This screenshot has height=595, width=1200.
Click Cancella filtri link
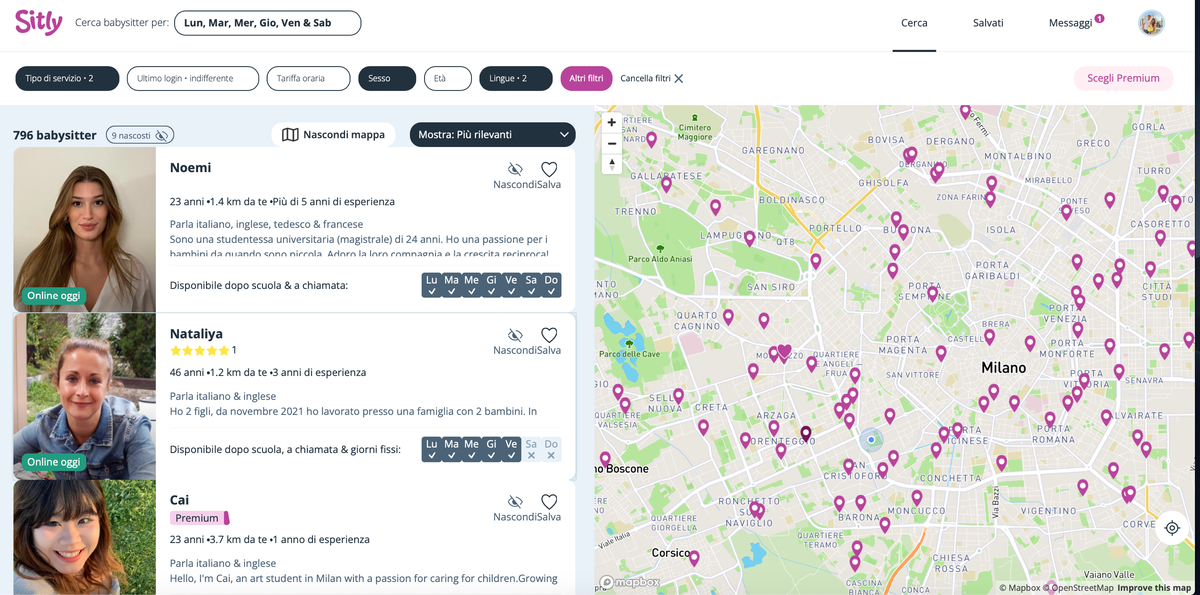(x=645, y=78)
